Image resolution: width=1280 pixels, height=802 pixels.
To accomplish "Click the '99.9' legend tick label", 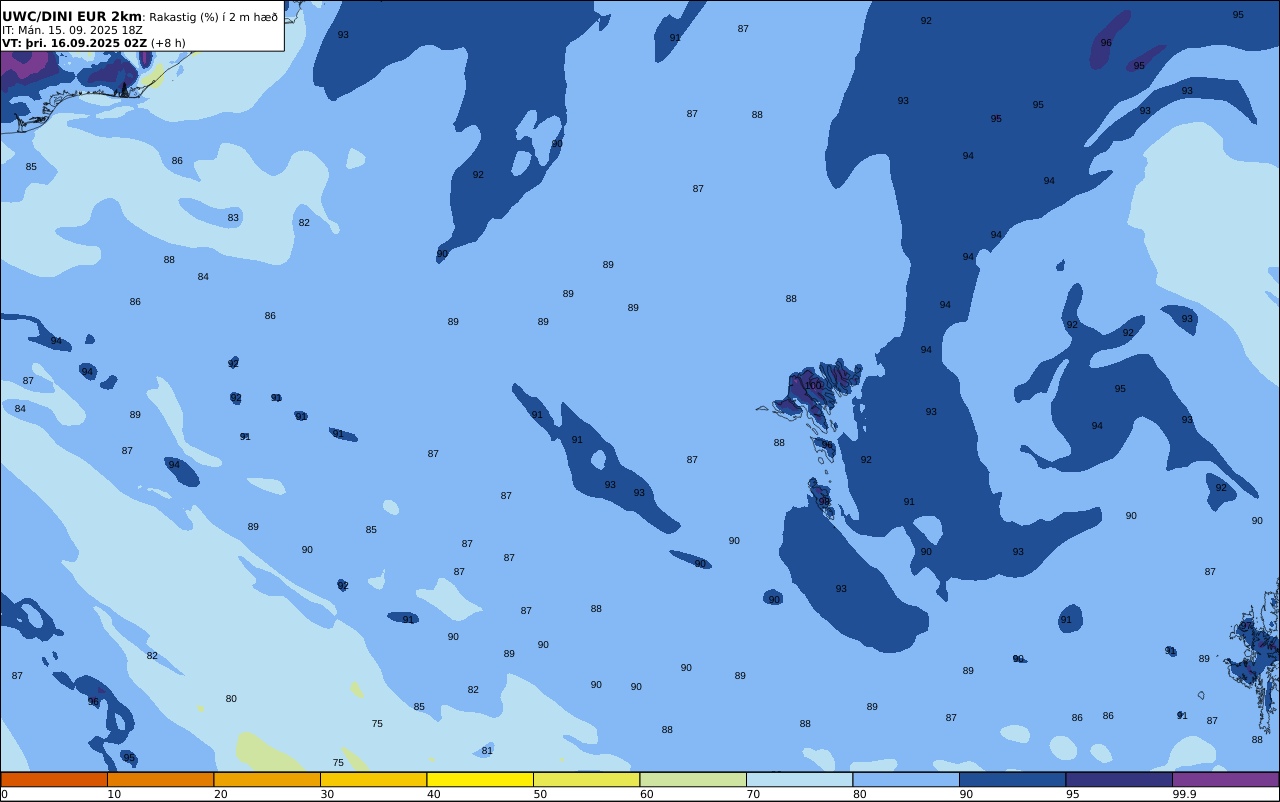I will click(1185, 794).
